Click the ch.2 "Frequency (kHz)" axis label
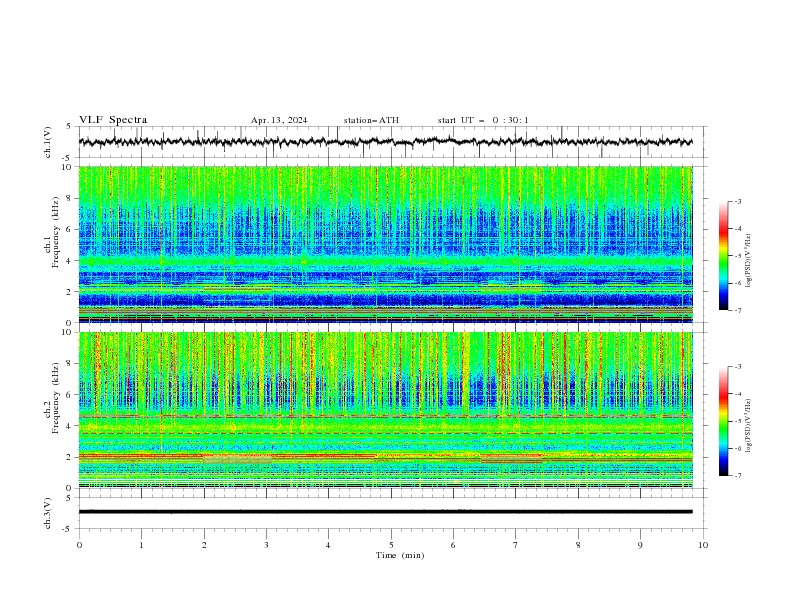This screenshot has height=612, width=792. coord(55,397)
